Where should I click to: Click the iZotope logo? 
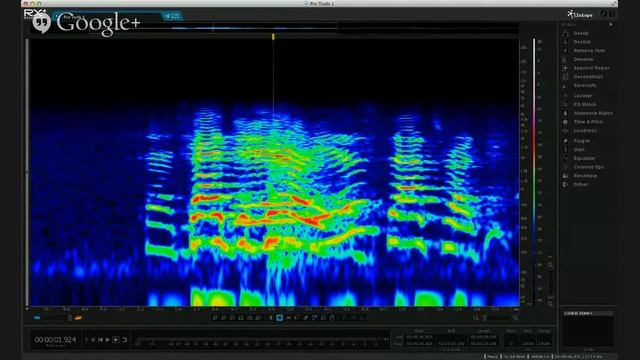(580, 15)
